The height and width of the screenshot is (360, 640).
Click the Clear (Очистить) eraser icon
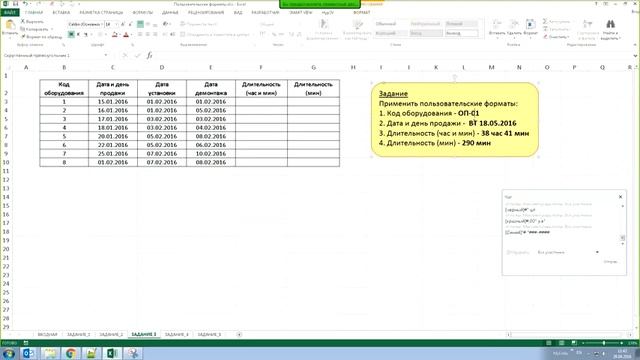pyautogui.click(x=545, y=37)
